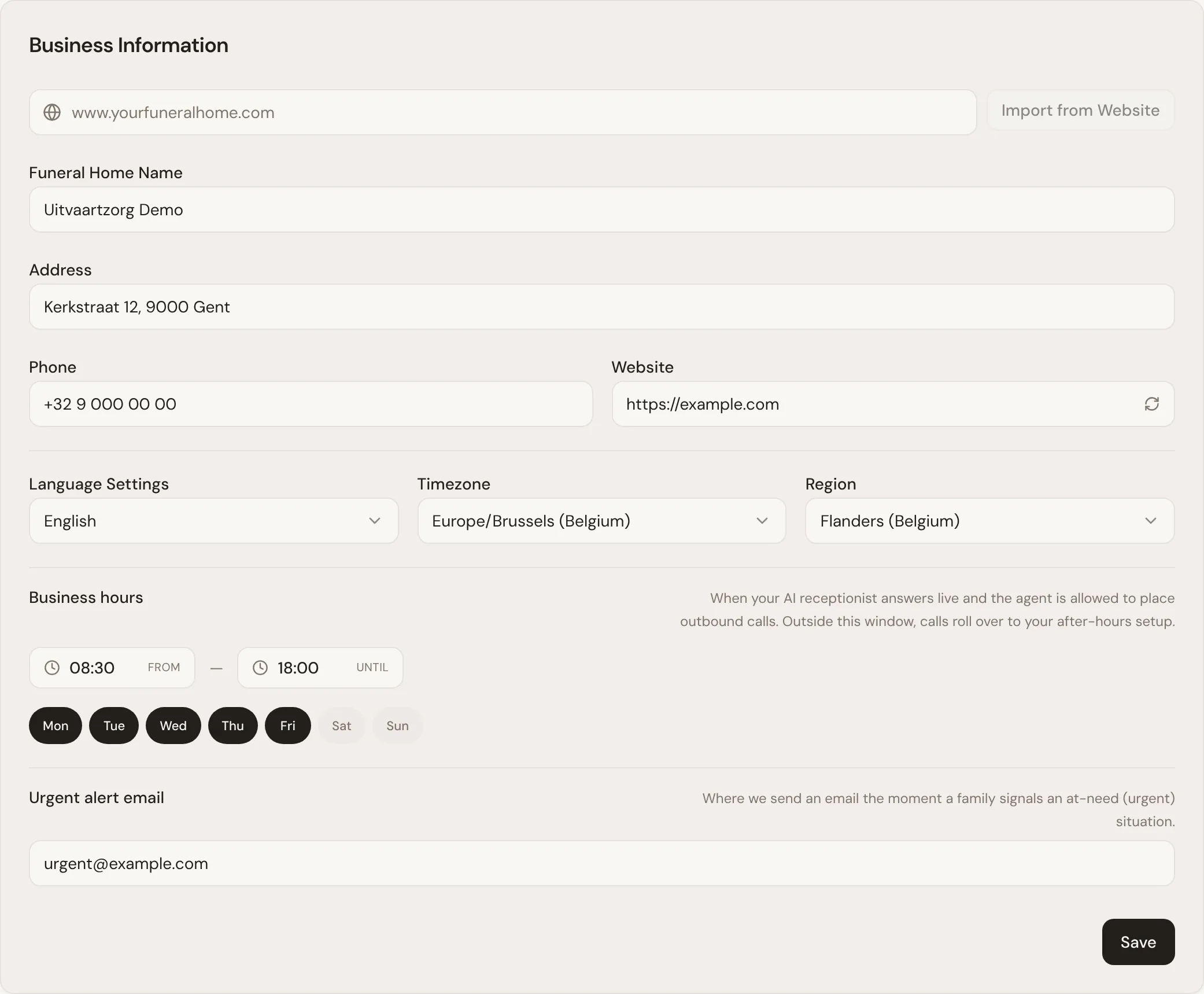Click the Address input field
Viewport: 1204px width, 994px height.
tap(602, 307)
